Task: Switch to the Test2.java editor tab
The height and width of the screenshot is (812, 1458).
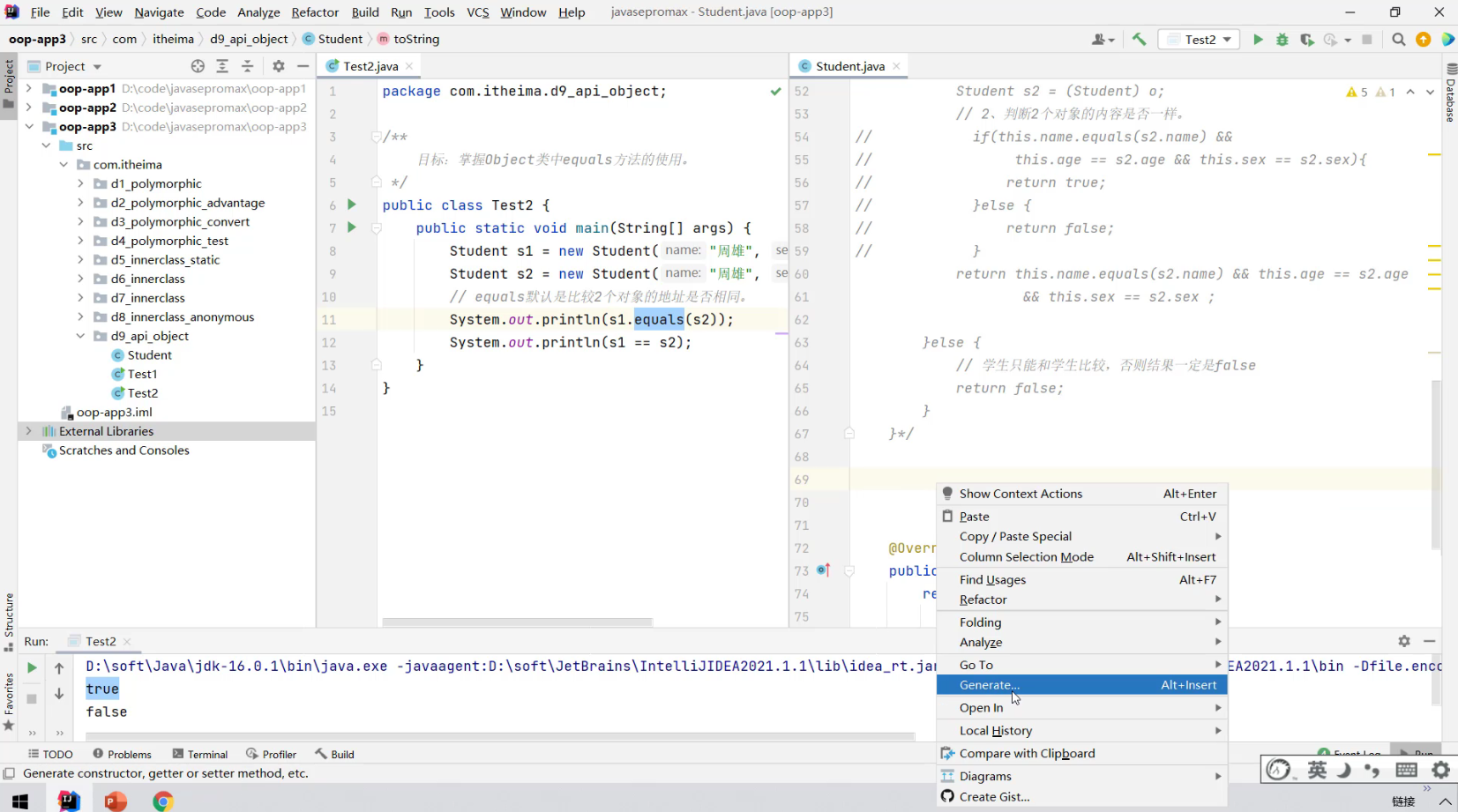Action: tap(370, 66)
